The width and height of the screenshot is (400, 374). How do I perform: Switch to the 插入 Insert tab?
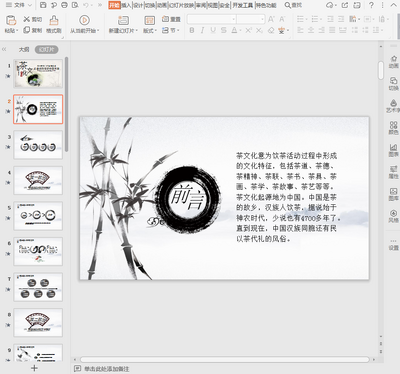click(x=126, y=5)
